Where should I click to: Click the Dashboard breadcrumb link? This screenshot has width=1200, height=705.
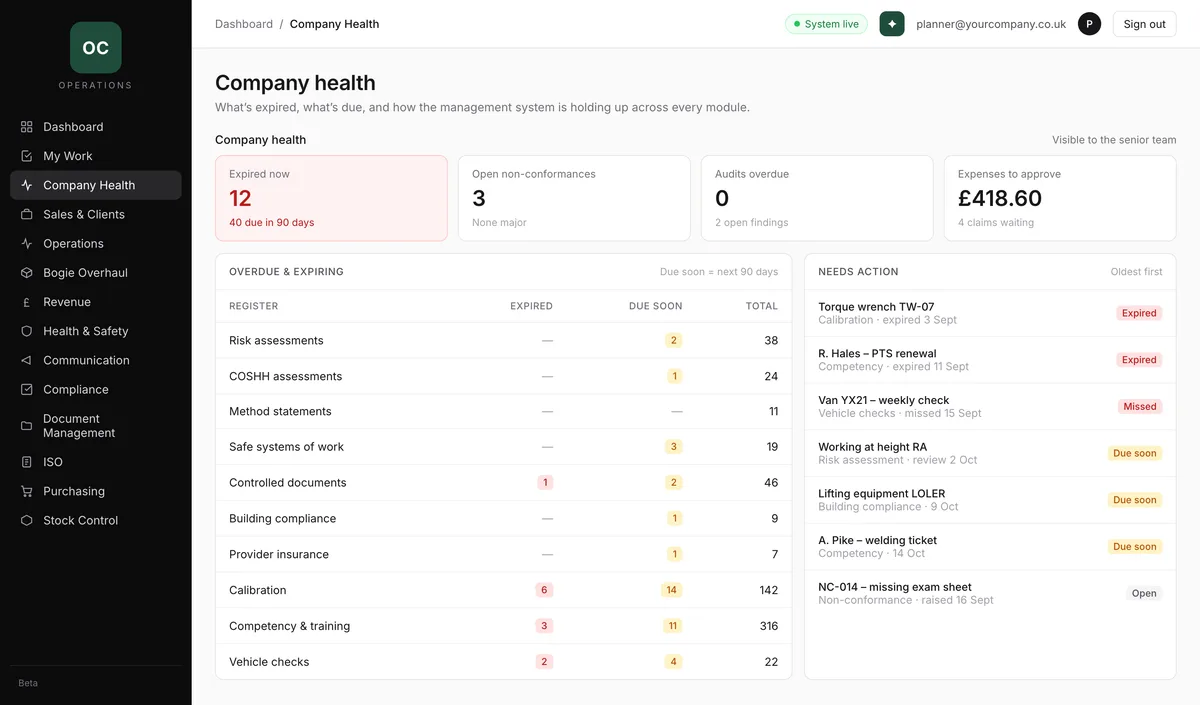(x=244, y=24)
